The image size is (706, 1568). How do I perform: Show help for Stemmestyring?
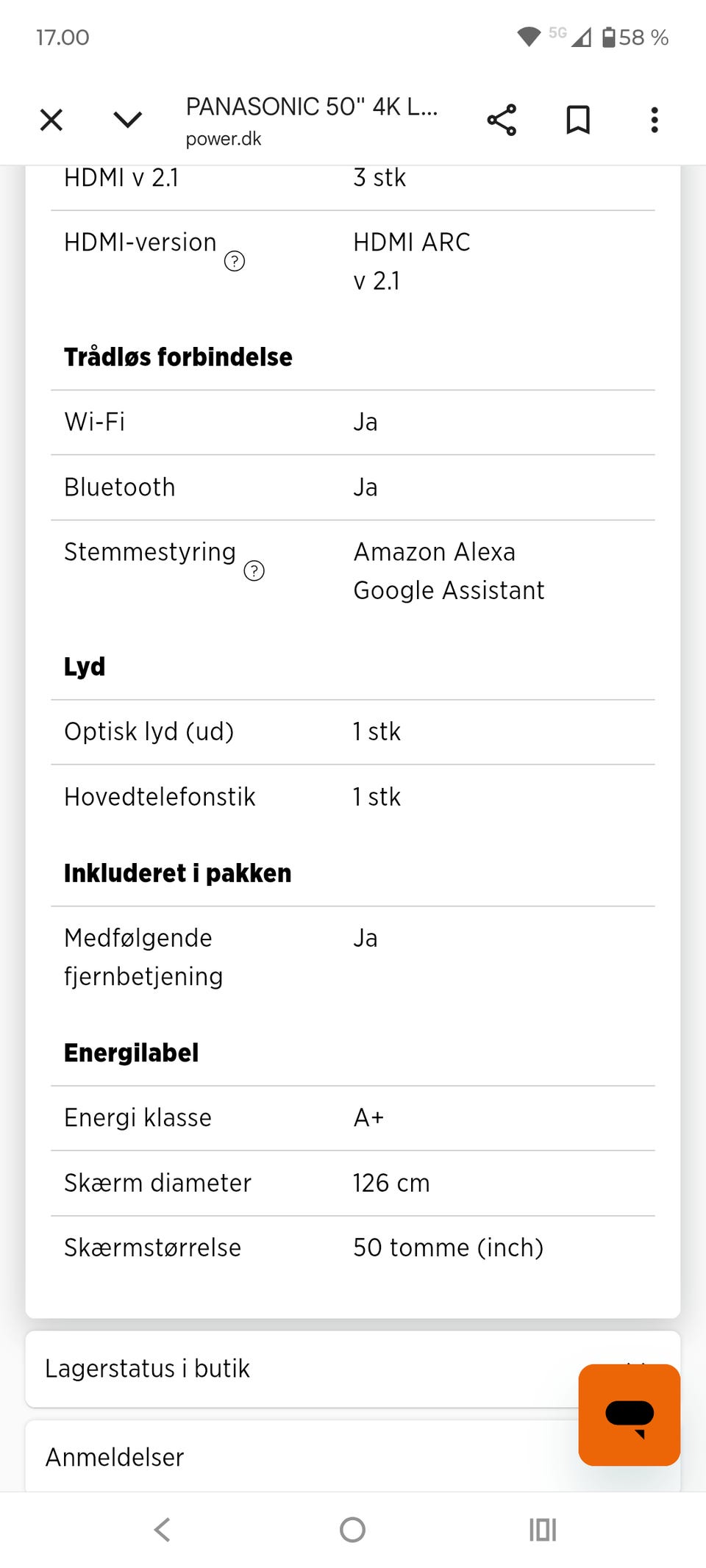[x=254, y=571]
